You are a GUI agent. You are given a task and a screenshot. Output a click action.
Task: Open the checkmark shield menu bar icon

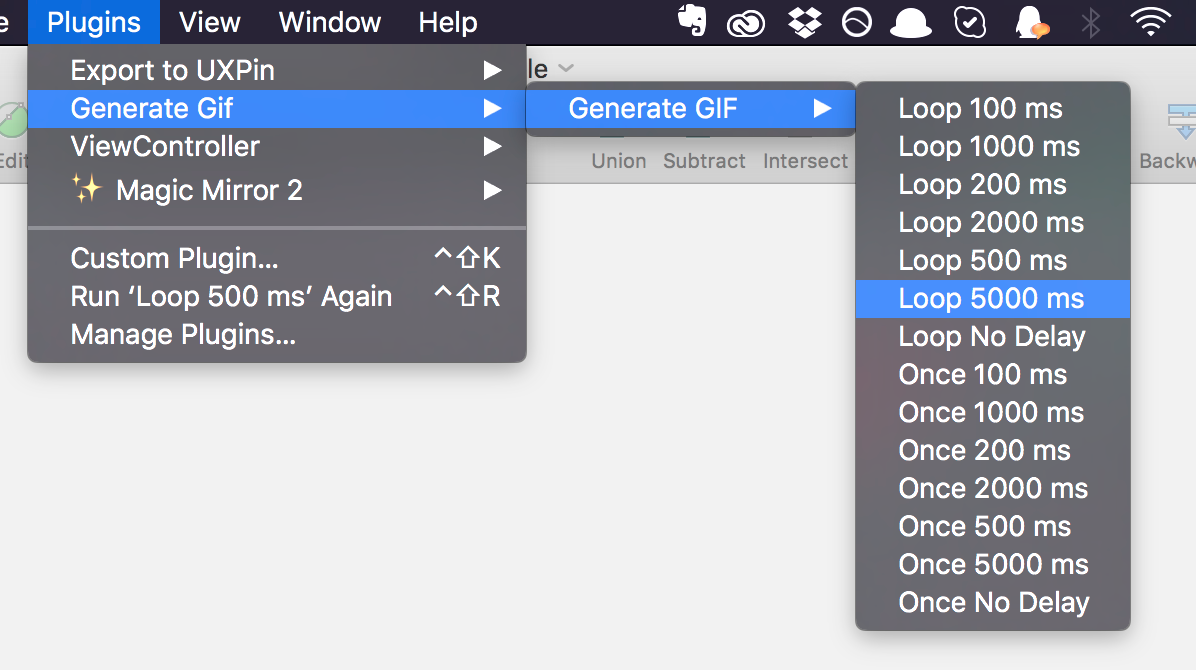click(x=969, y=22)
